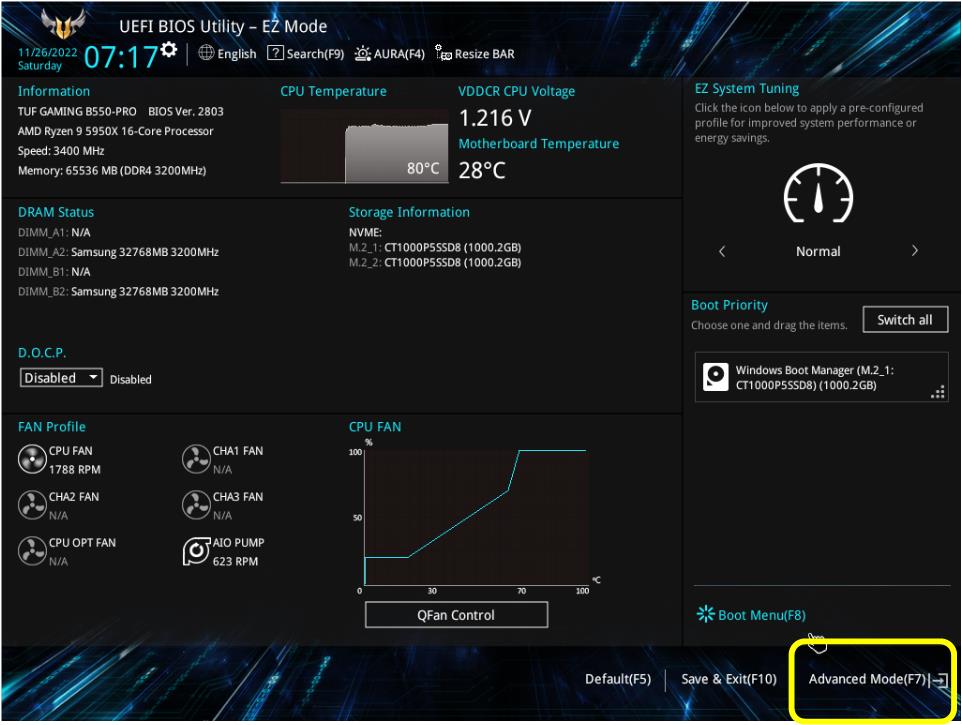Select previous EZ tuning profile arrow
Viewport: 962px width, 725px height.
click(x=722, y=251)
